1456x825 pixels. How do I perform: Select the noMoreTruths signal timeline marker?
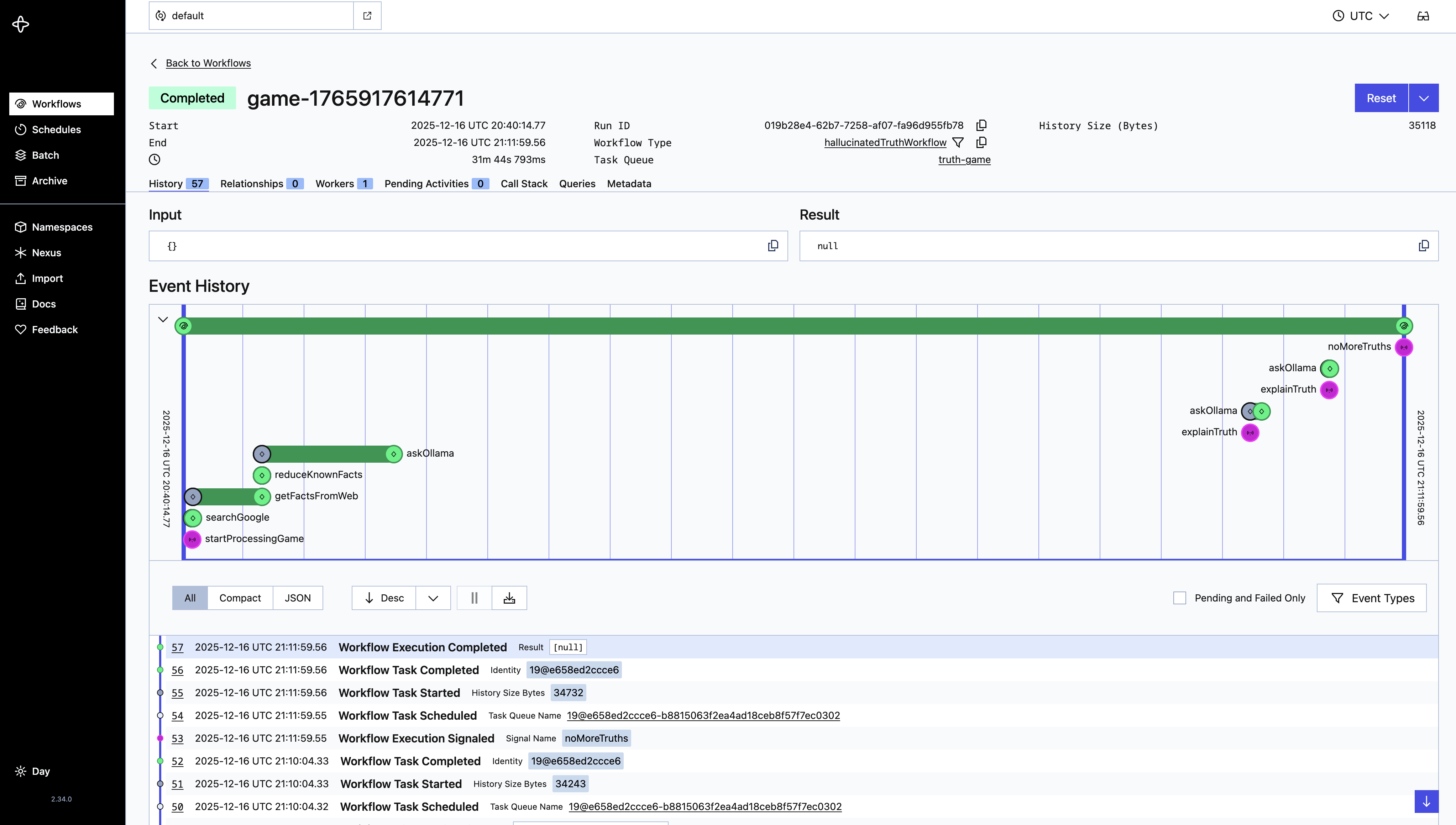(1404, 347)
